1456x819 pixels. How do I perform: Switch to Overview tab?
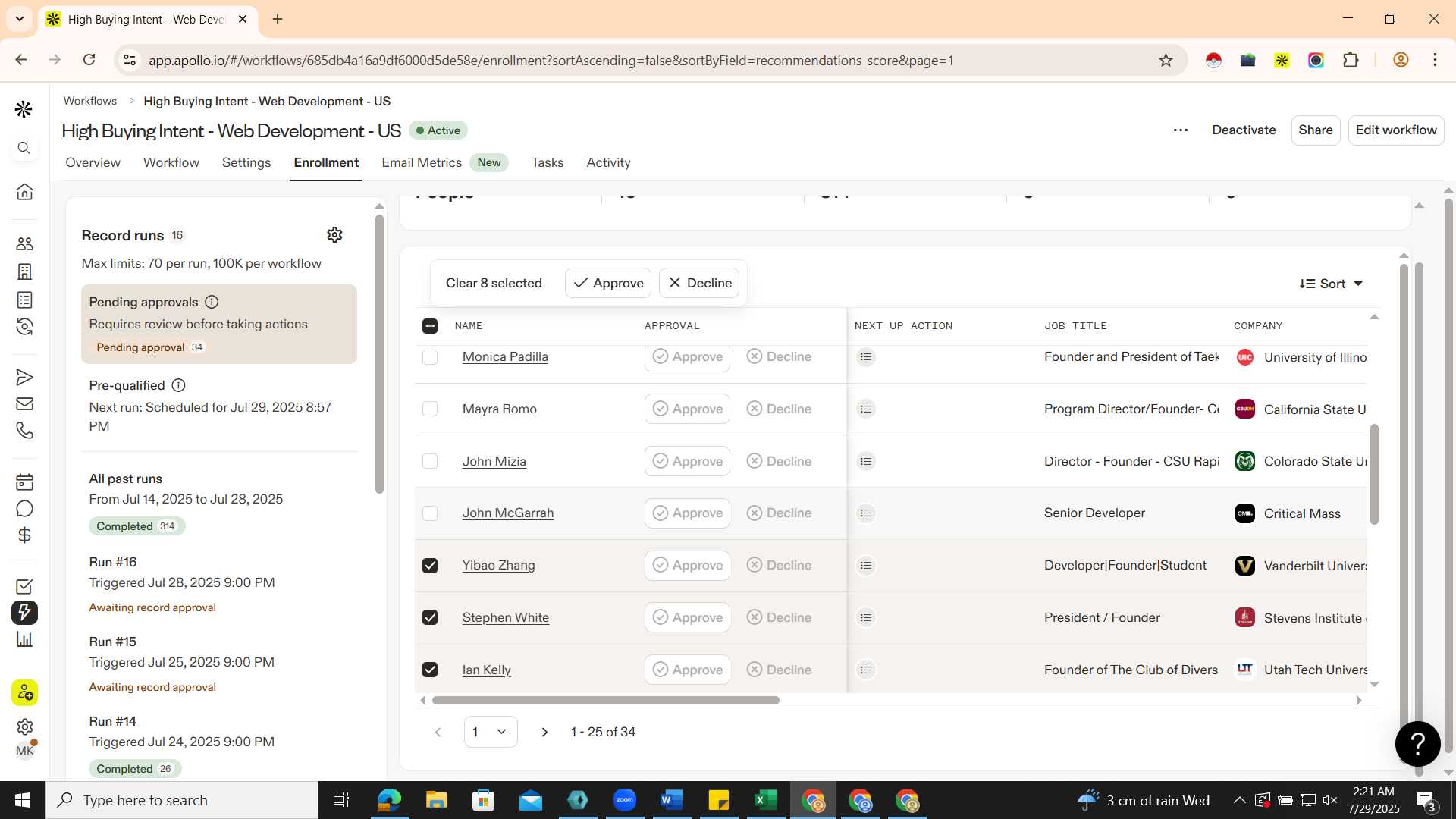pos(93,162)
